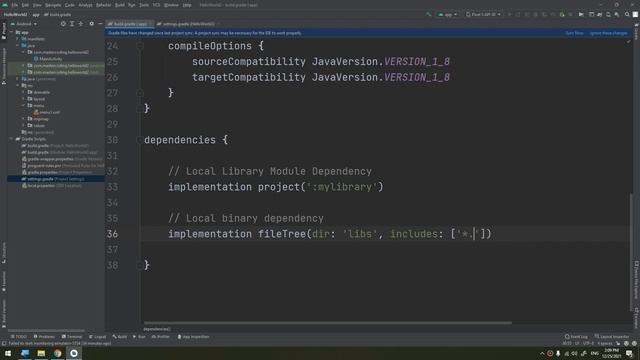The width and height of the screenshot is (640, 360).
Task: Show hidden tray icons chevron
Action: coord(542,353)
